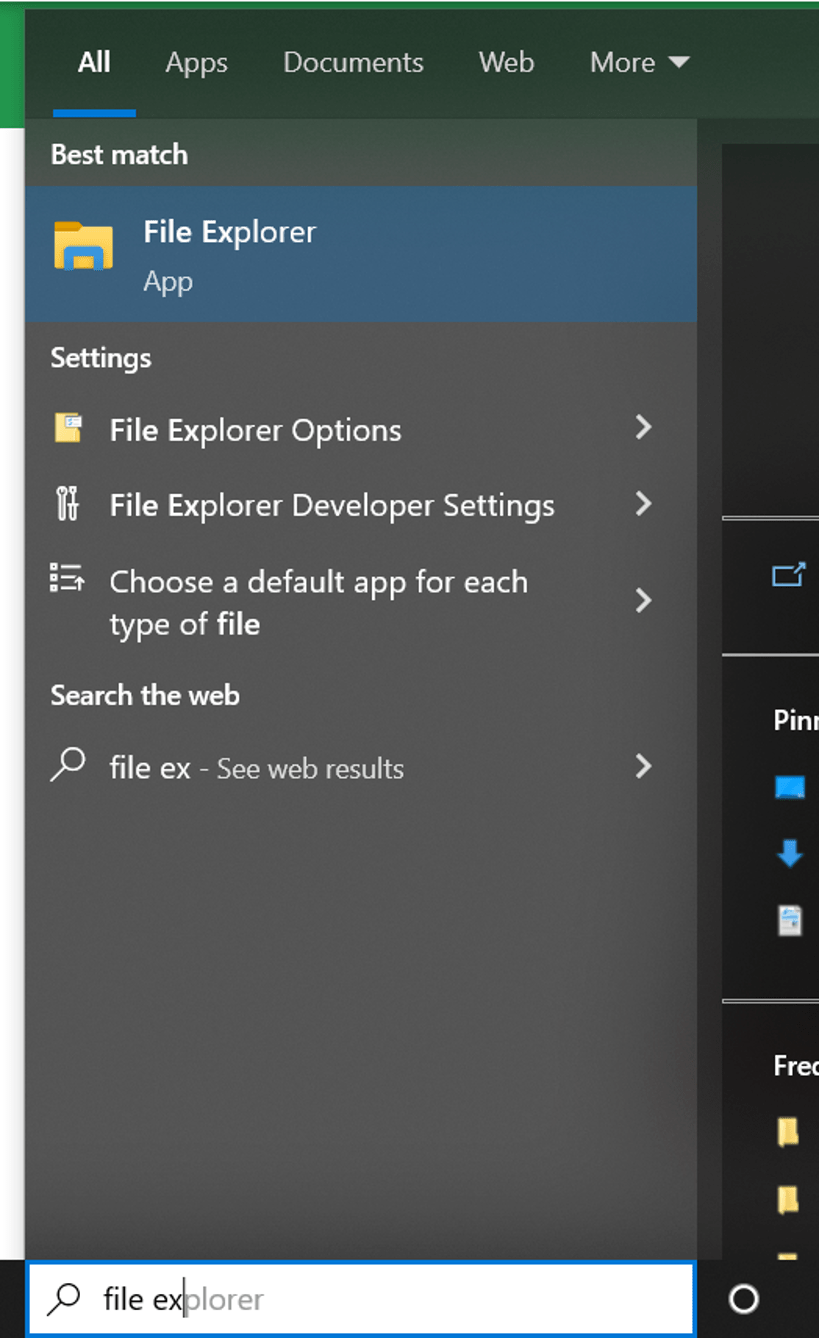Viewport: 820px width, 1339px height.
Task: Expand the 'Choose a default app' chevron
Action: click(x=644, y=600)
